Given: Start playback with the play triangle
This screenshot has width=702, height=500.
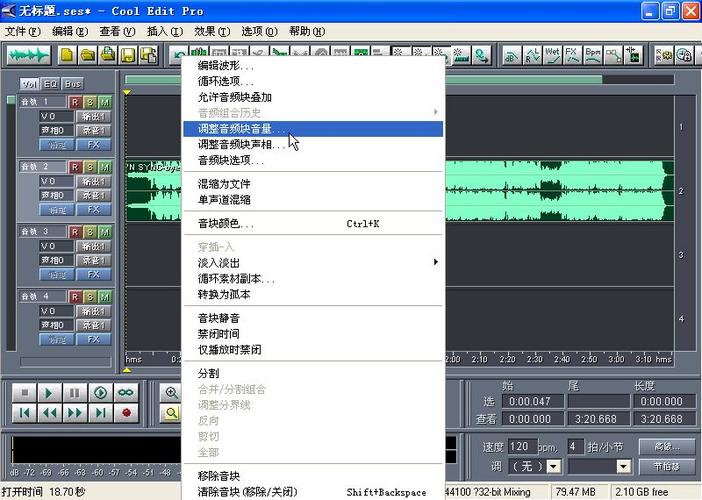Looking at the screenshot, I should 49,393.
